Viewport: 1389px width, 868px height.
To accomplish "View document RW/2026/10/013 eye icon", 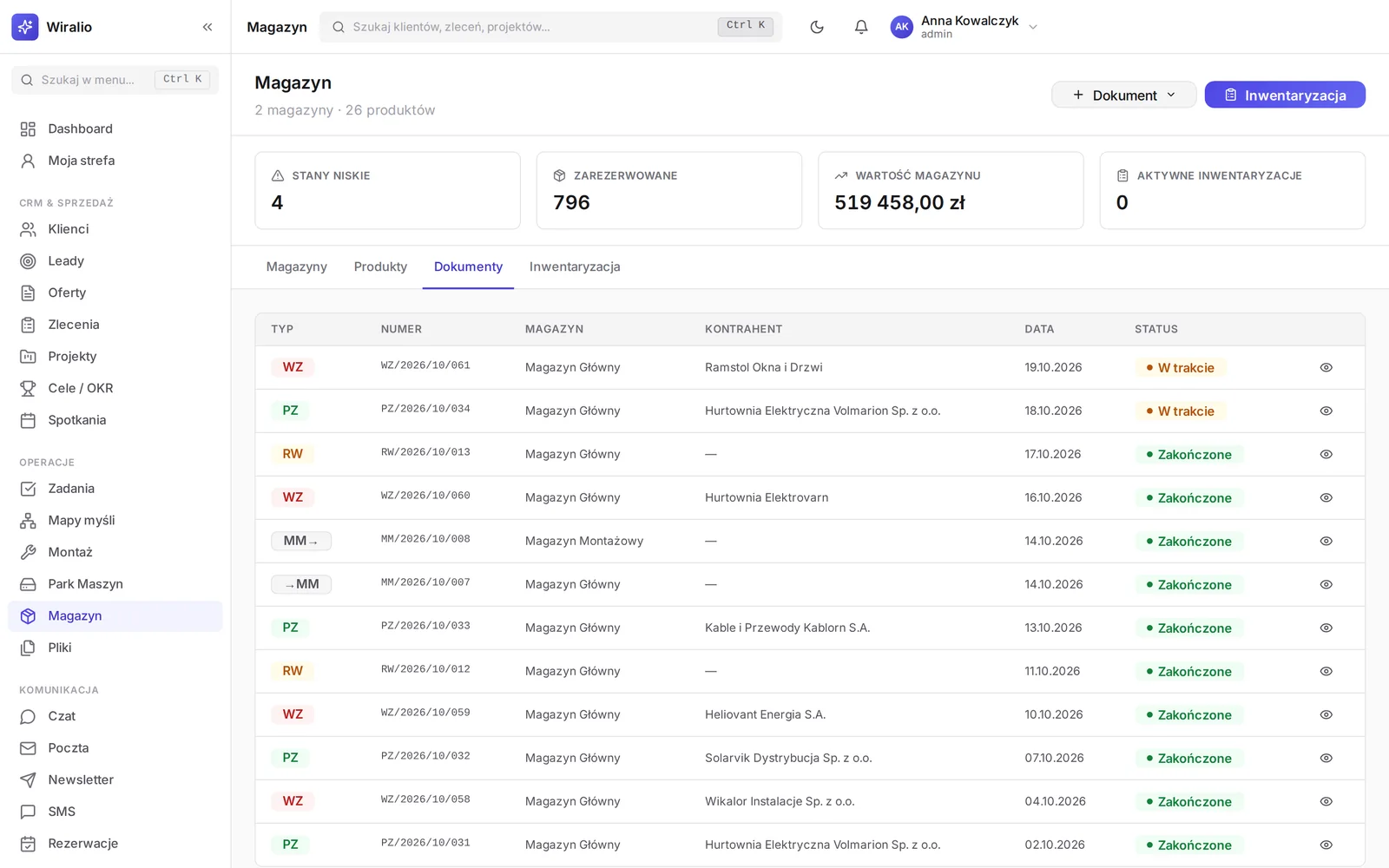I will click(1326, 454).
